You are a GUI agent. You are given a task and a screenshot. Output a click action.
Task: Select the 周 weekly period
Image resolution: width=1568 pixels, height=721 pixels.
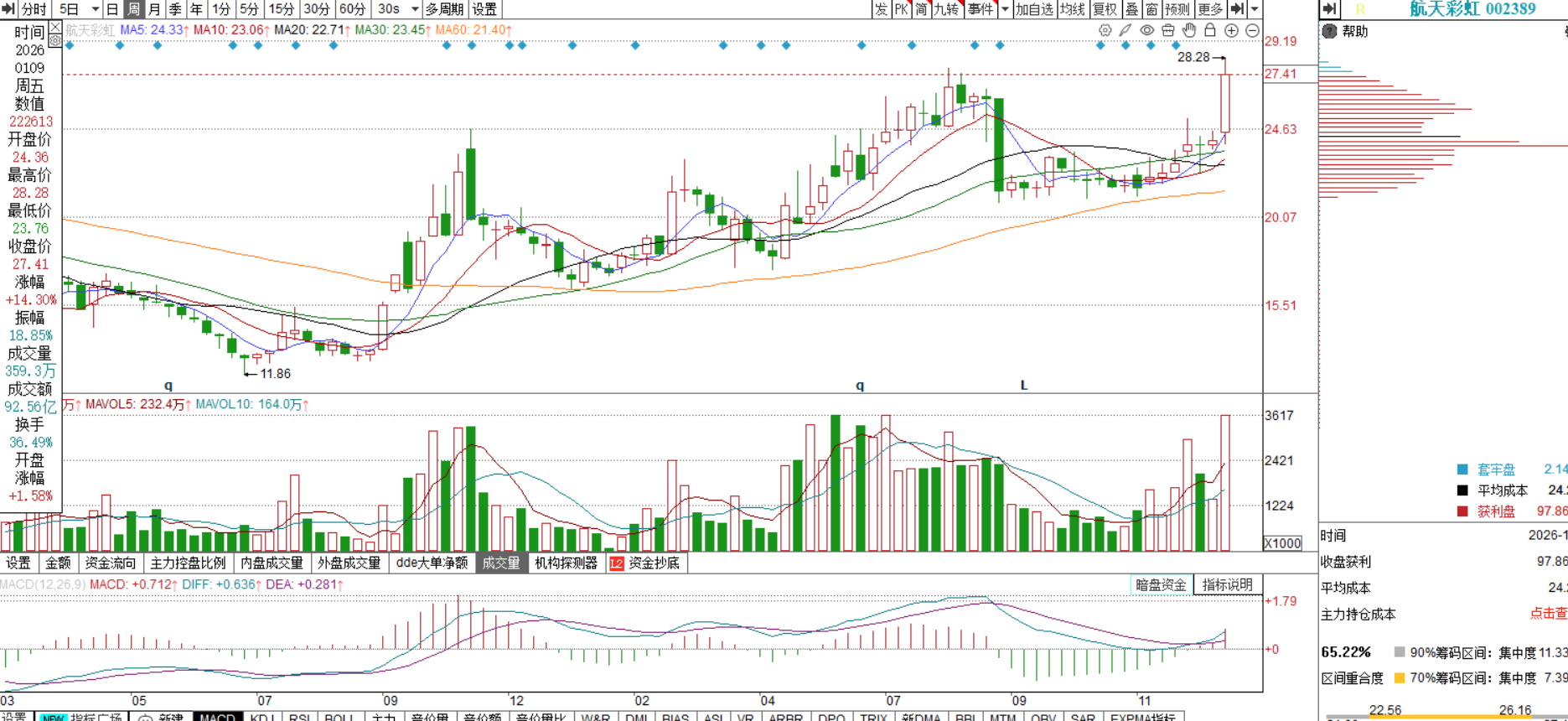(x=133, y=9)
